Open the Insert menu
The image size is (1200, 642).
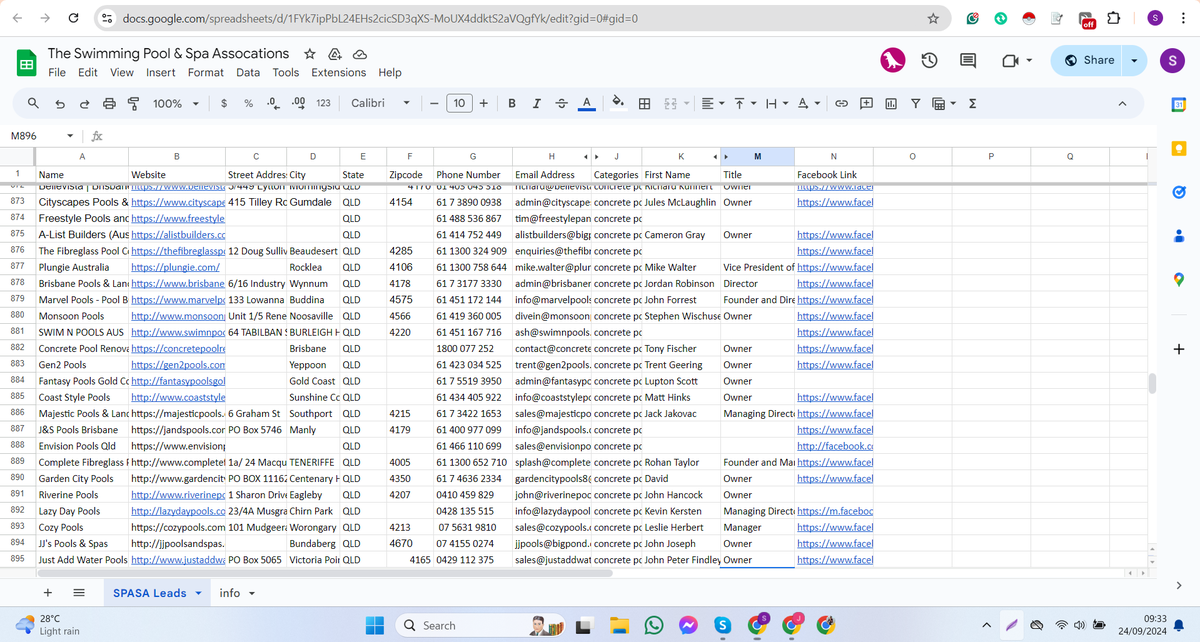pyautogui.click(x=161, y=72)
